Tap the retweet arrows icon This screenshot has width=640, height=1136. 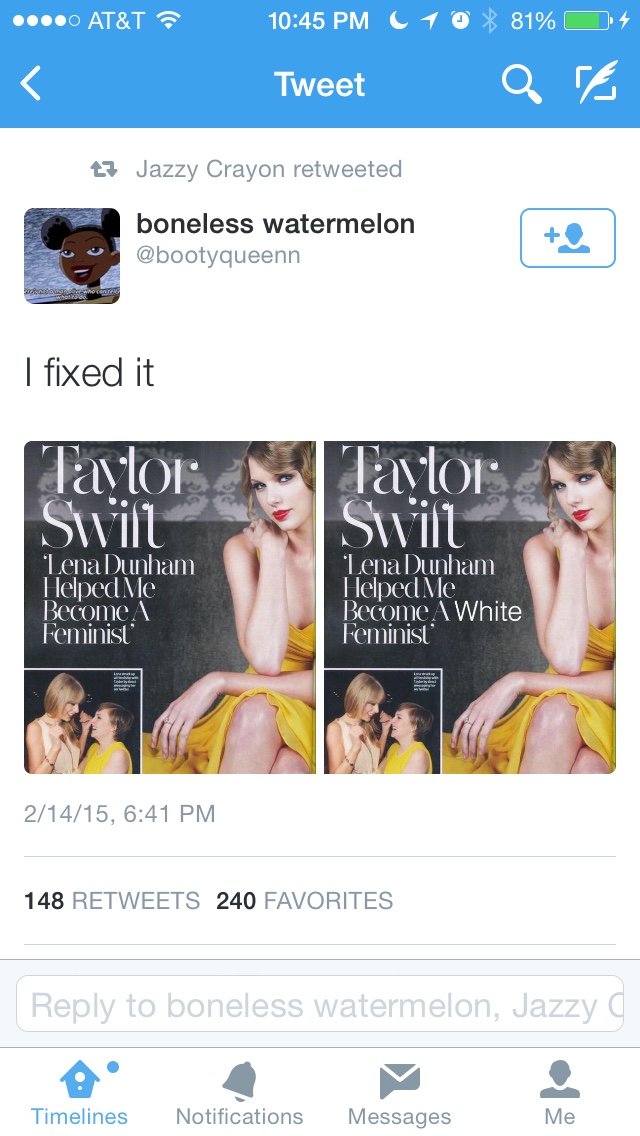point(104,170)
